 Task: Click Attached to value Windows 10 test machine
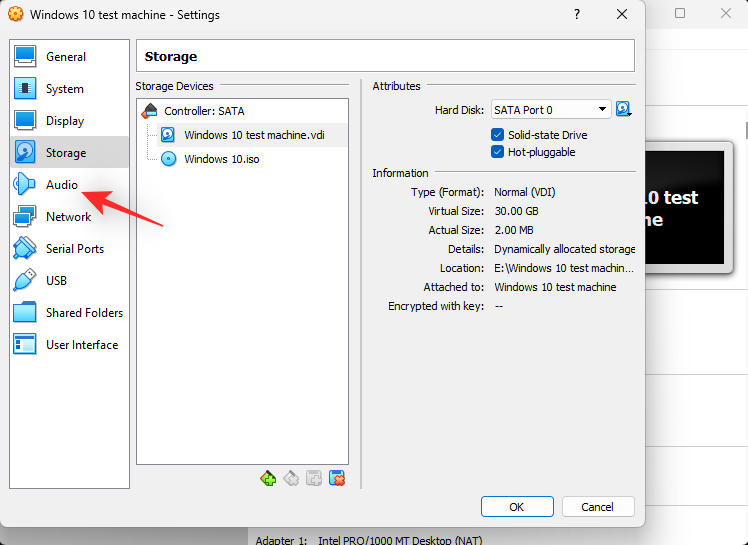[555, 287]
